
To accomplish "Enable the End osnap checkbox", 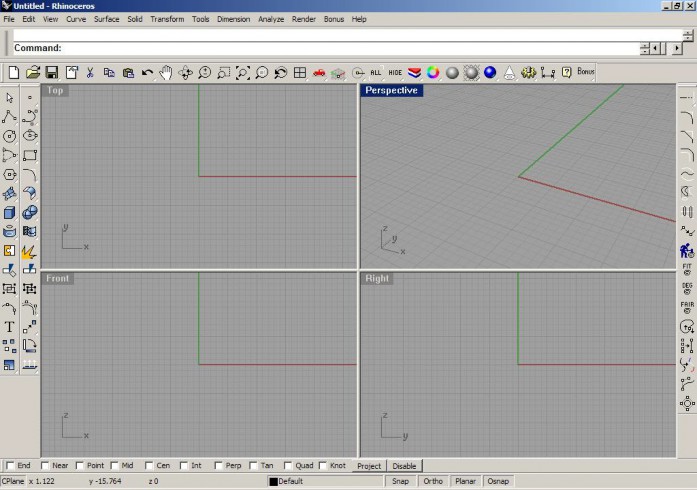I will 10,466.
